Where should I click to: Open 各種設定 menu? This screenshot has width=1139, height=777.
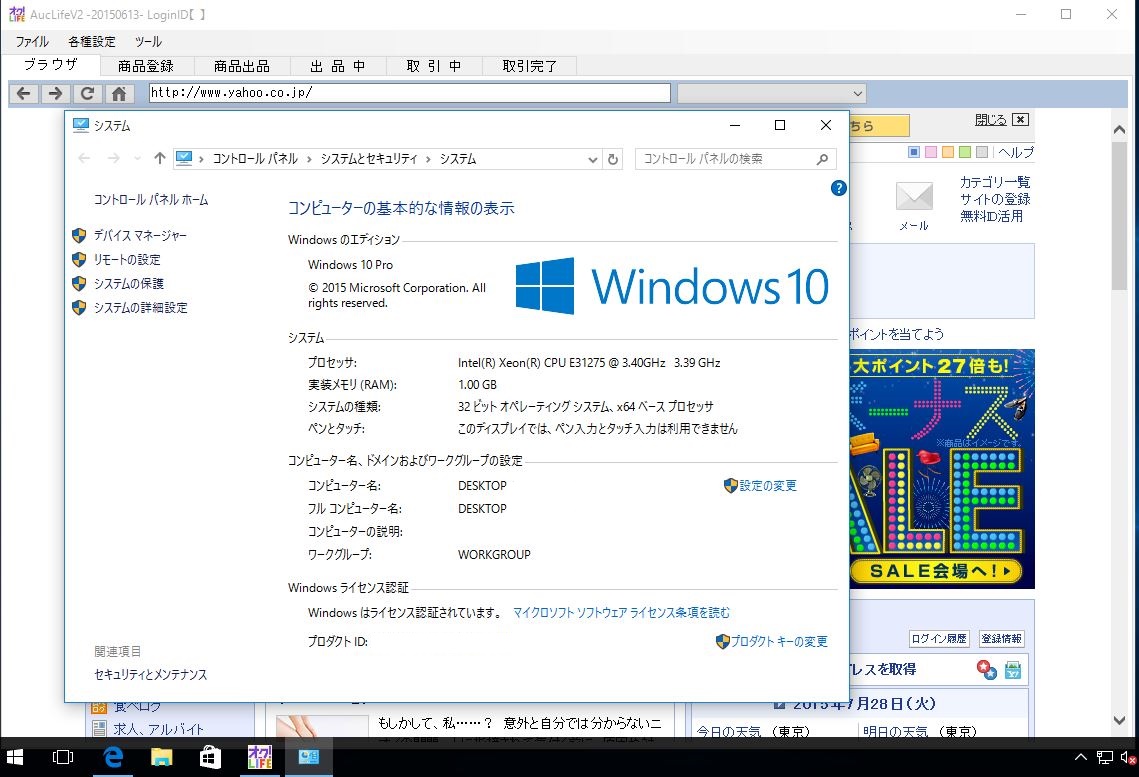pyautogui.click(x=92, y=41)
